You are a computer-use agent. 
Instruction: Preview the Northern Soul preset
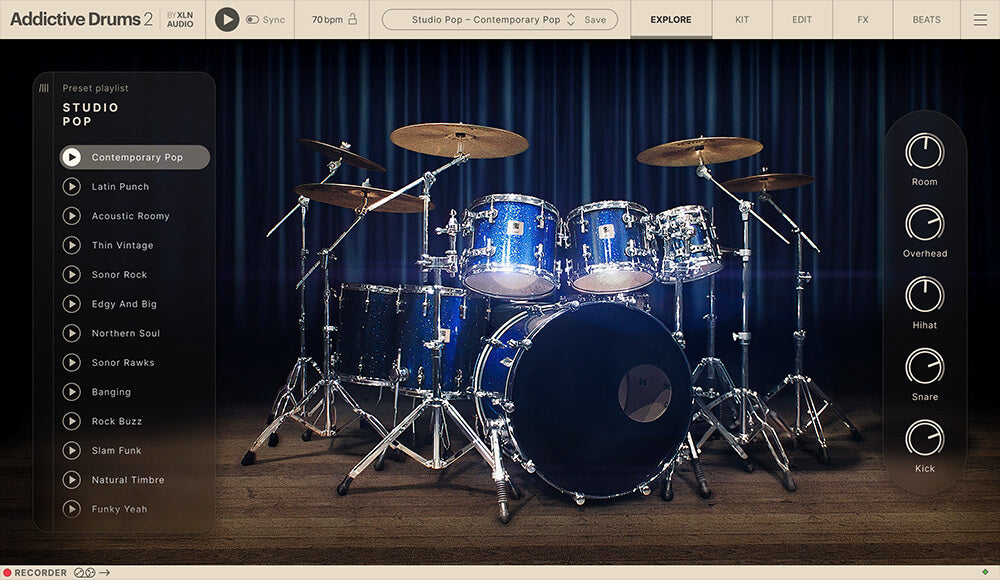(72, 333)
